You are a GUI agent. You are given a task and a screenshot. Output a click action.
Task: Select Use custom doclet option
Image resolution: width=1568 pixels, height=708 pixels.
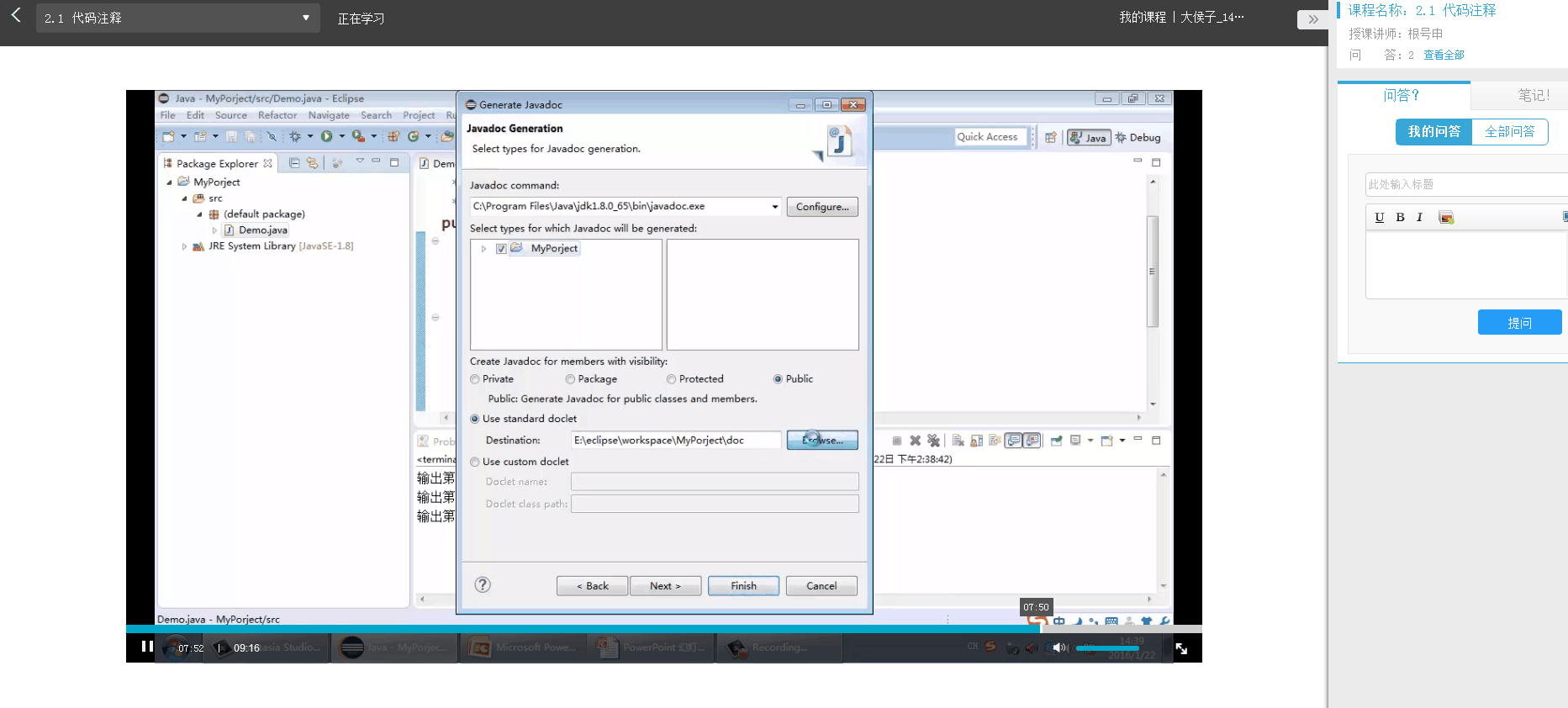[475, 462]
